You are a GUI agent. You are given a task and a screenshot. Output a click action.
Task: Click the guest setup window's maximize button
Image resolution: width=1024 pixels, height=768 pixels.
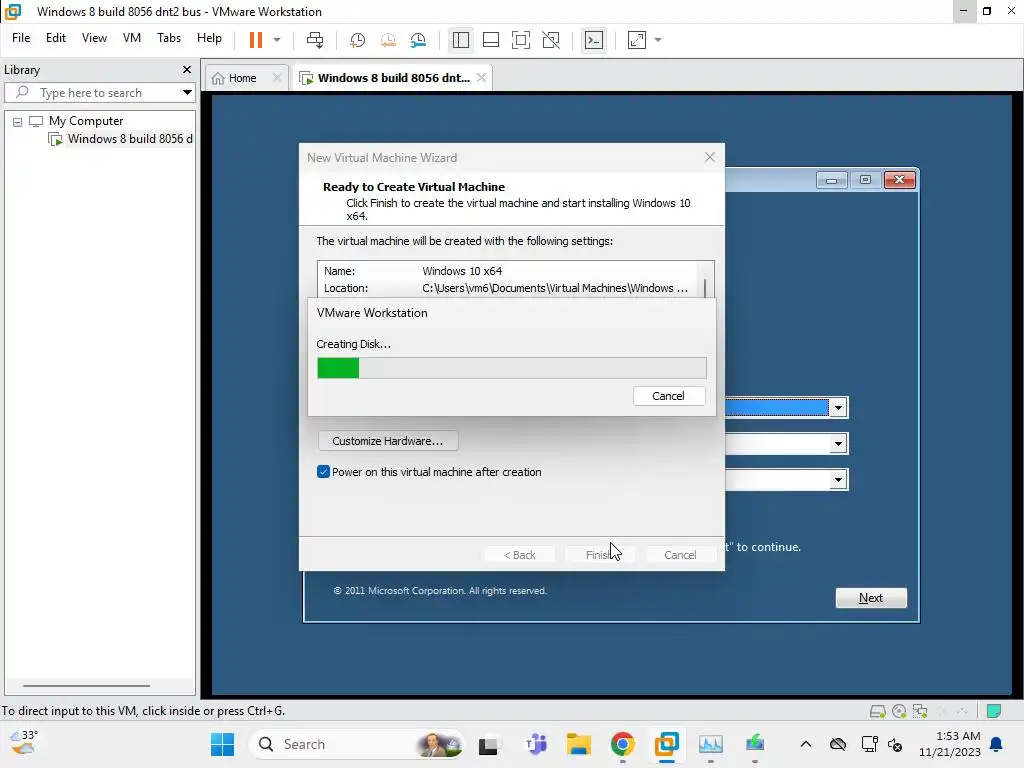pyautogui.click(x=865, y=180)
